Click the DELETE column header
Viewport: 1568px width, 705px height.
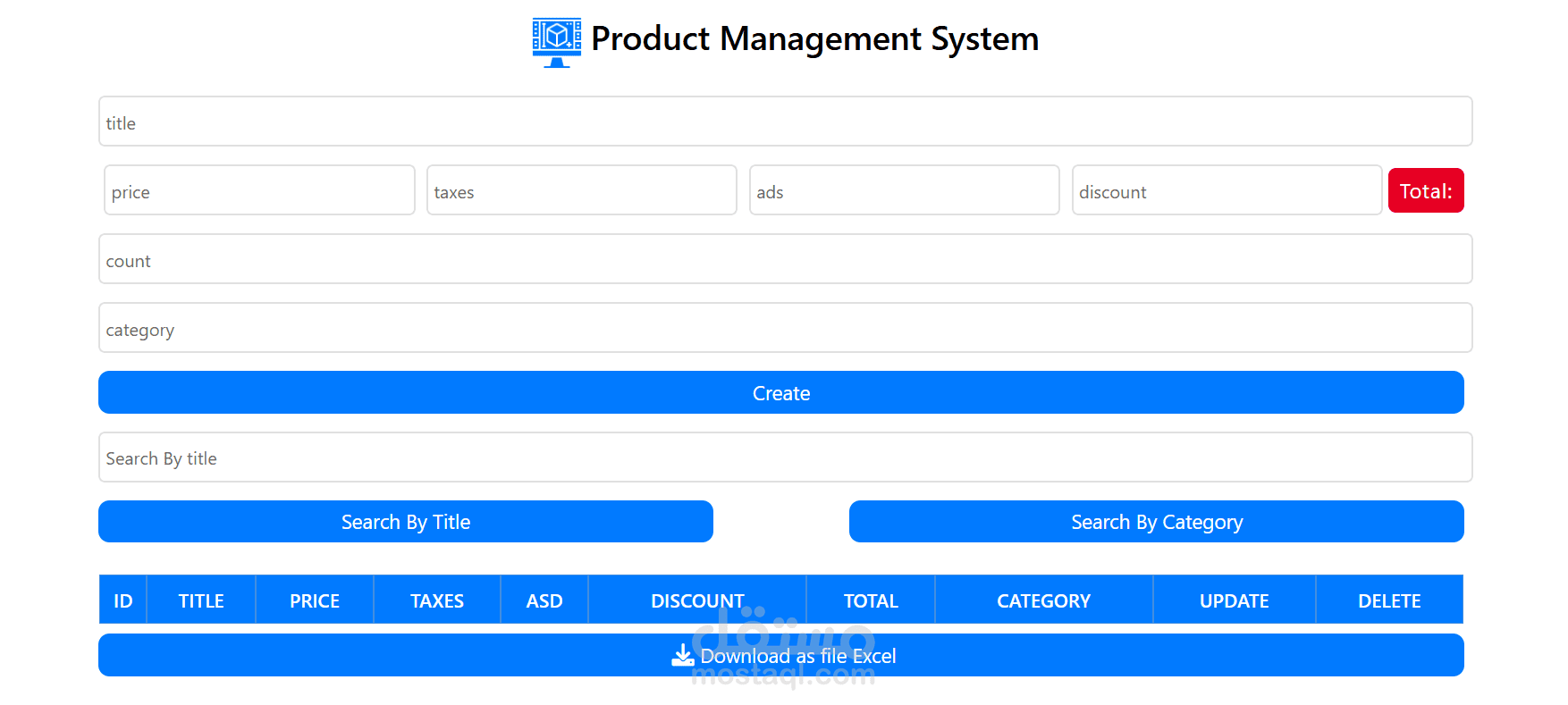click(x=1389, y=600)
